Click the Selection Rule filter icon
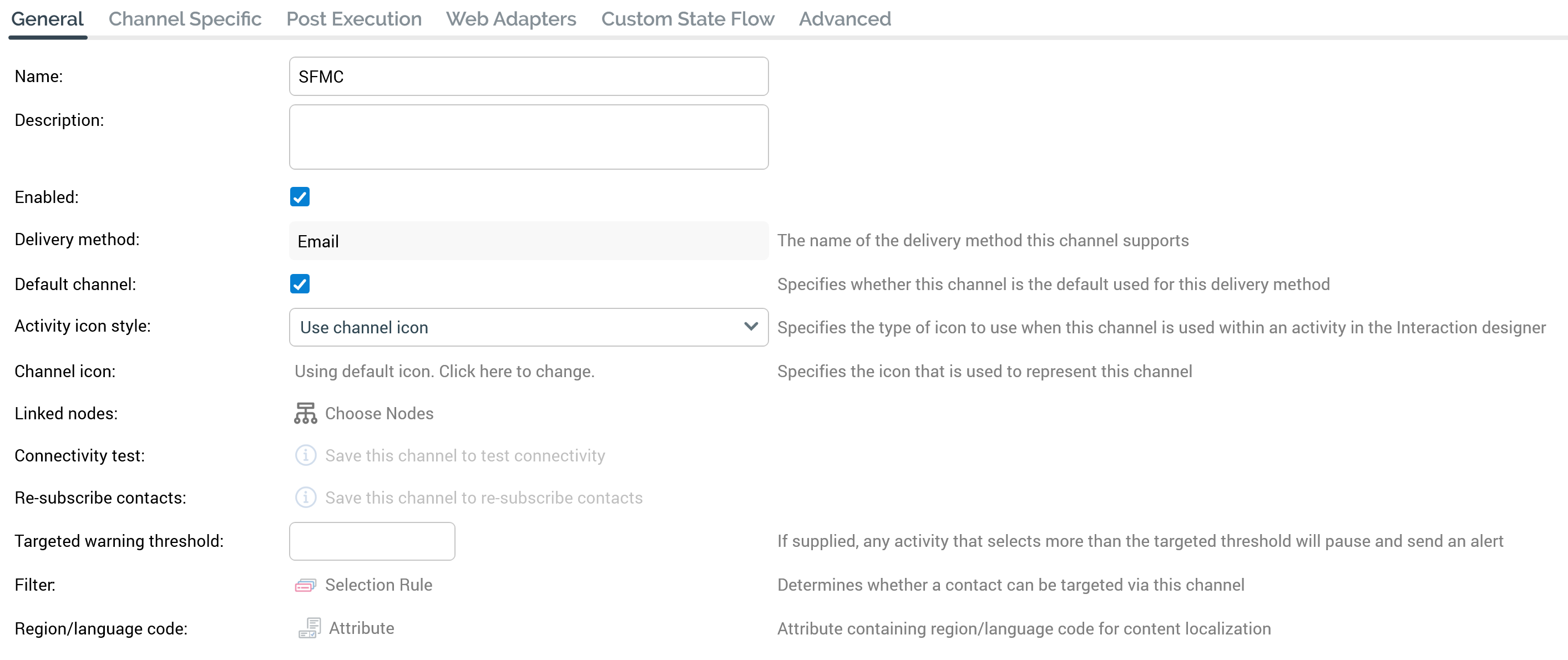 tap(305, 585)
